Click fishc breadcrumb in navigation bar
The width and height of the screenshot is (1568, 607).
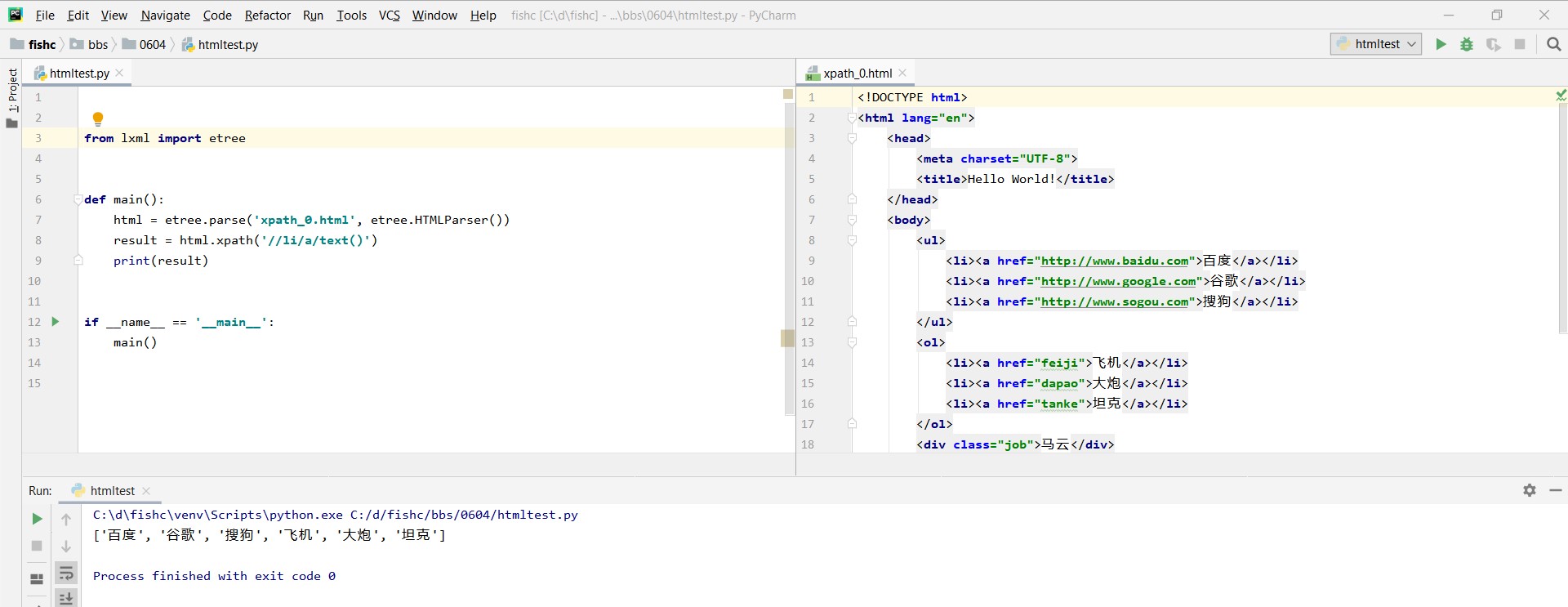point(33,44)
